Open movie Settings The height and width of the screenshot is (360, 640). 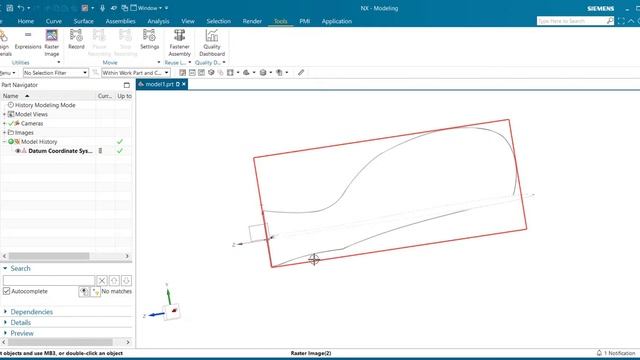149,40
